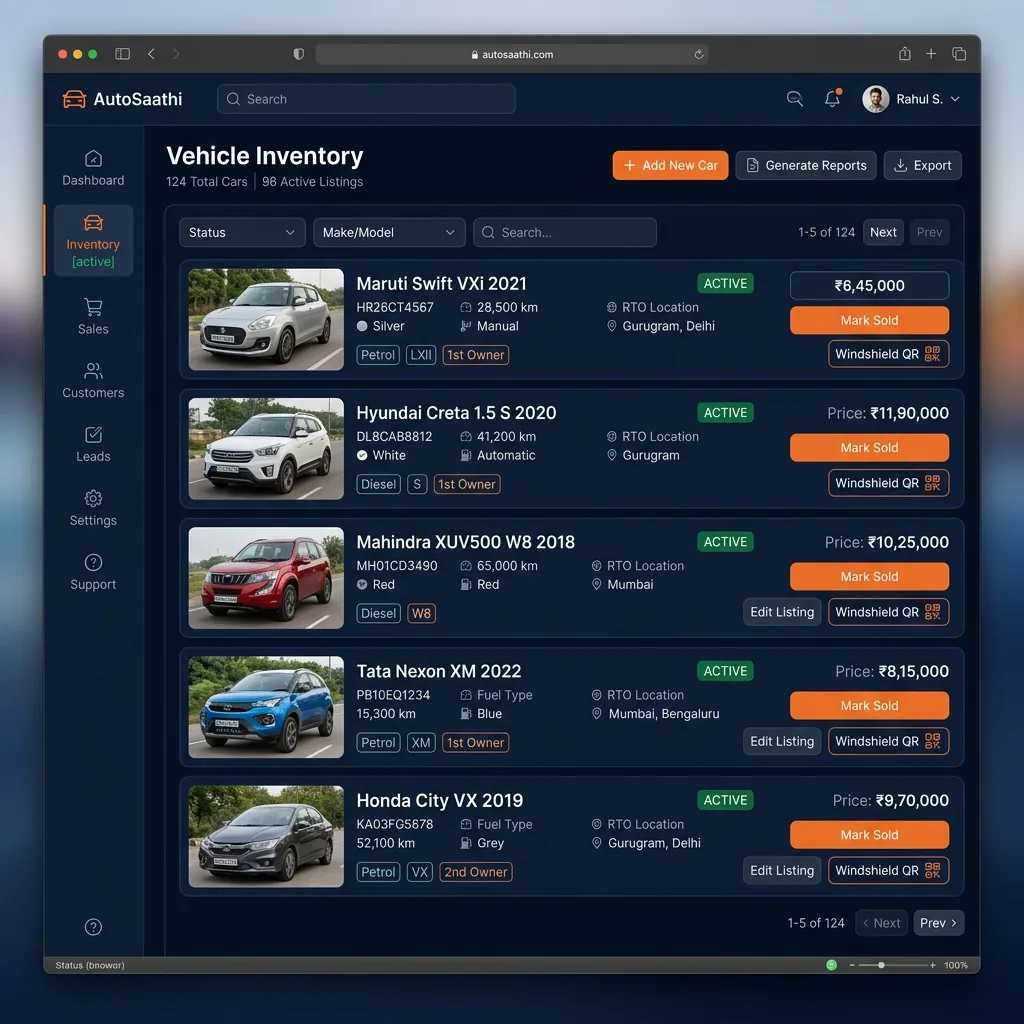Click the top Next pagination button
The width and height of the screenshot is (1024, 1024).
pos(883,232)
